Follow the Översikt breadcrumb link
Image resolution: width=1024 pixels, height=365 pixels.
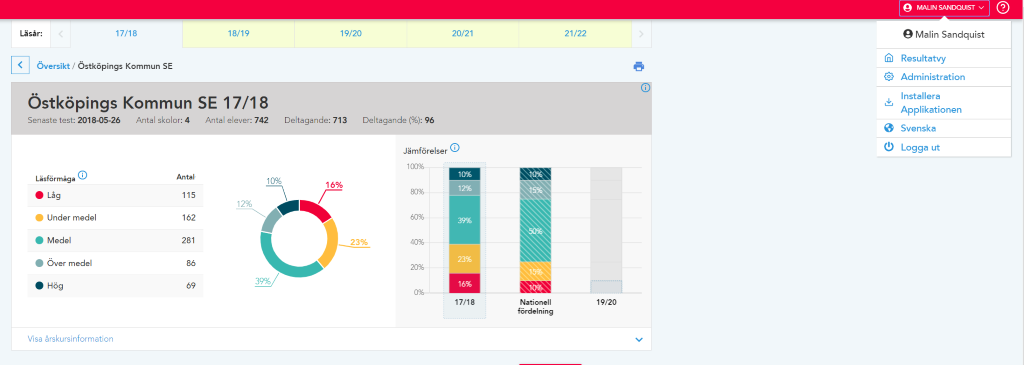[x=53, y=66]
